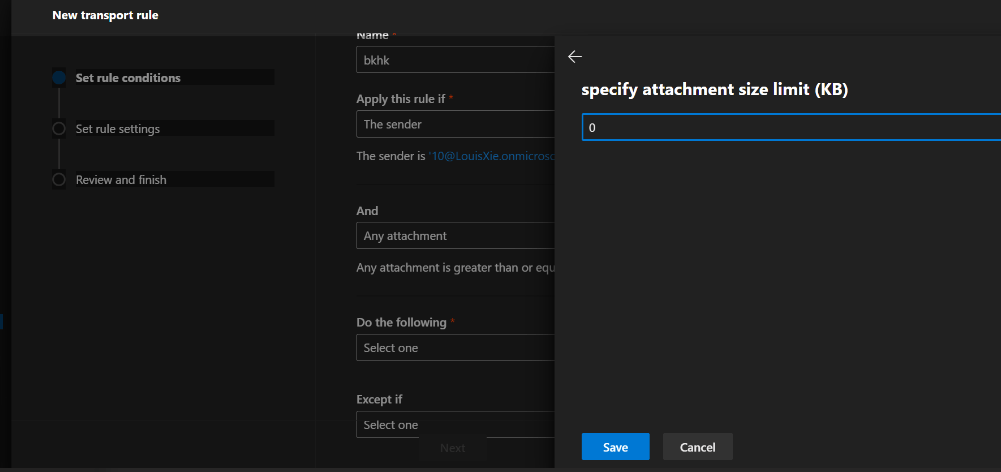This screenshot has height=472, width=1001.
Task: Go to 'Review and finish' step
Action: [121, 180]
